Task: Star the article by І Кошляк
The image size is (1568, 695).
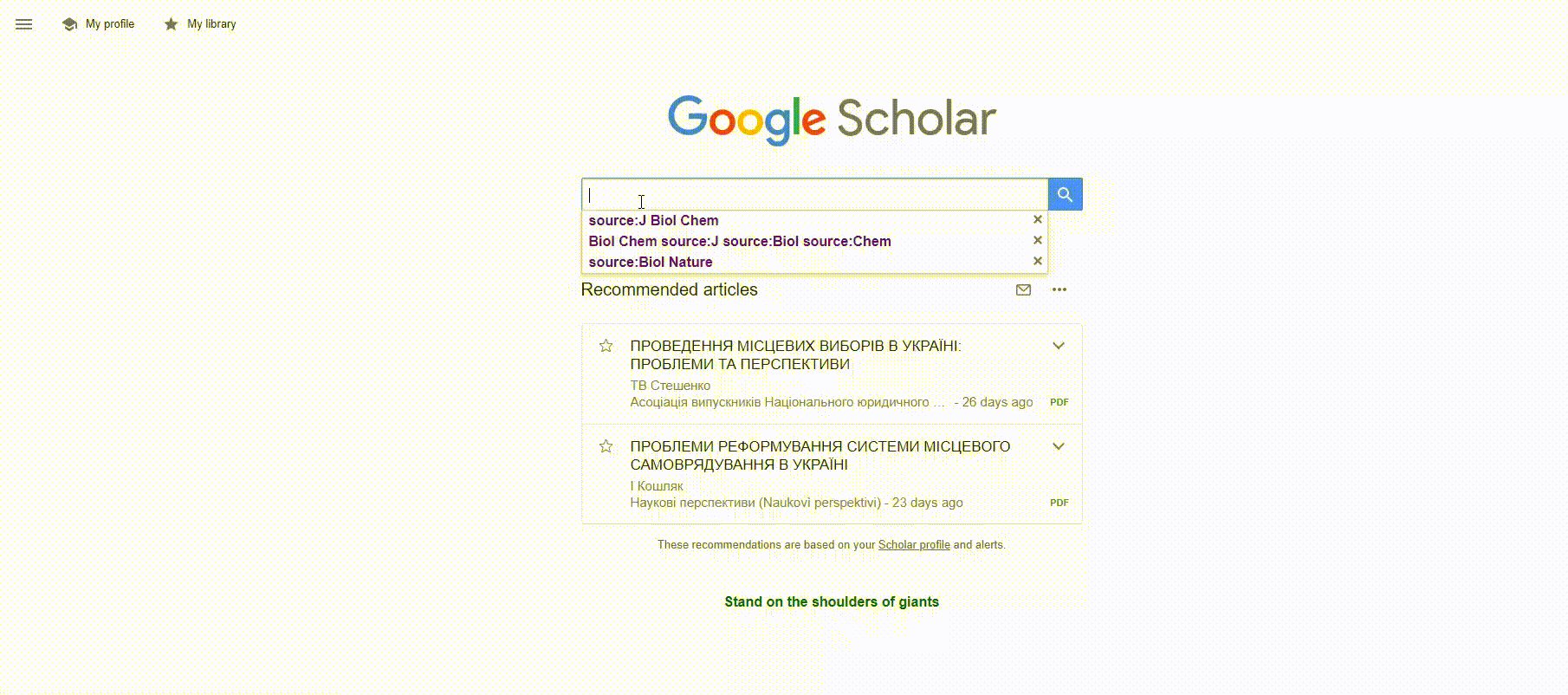Action: (607, 446)
